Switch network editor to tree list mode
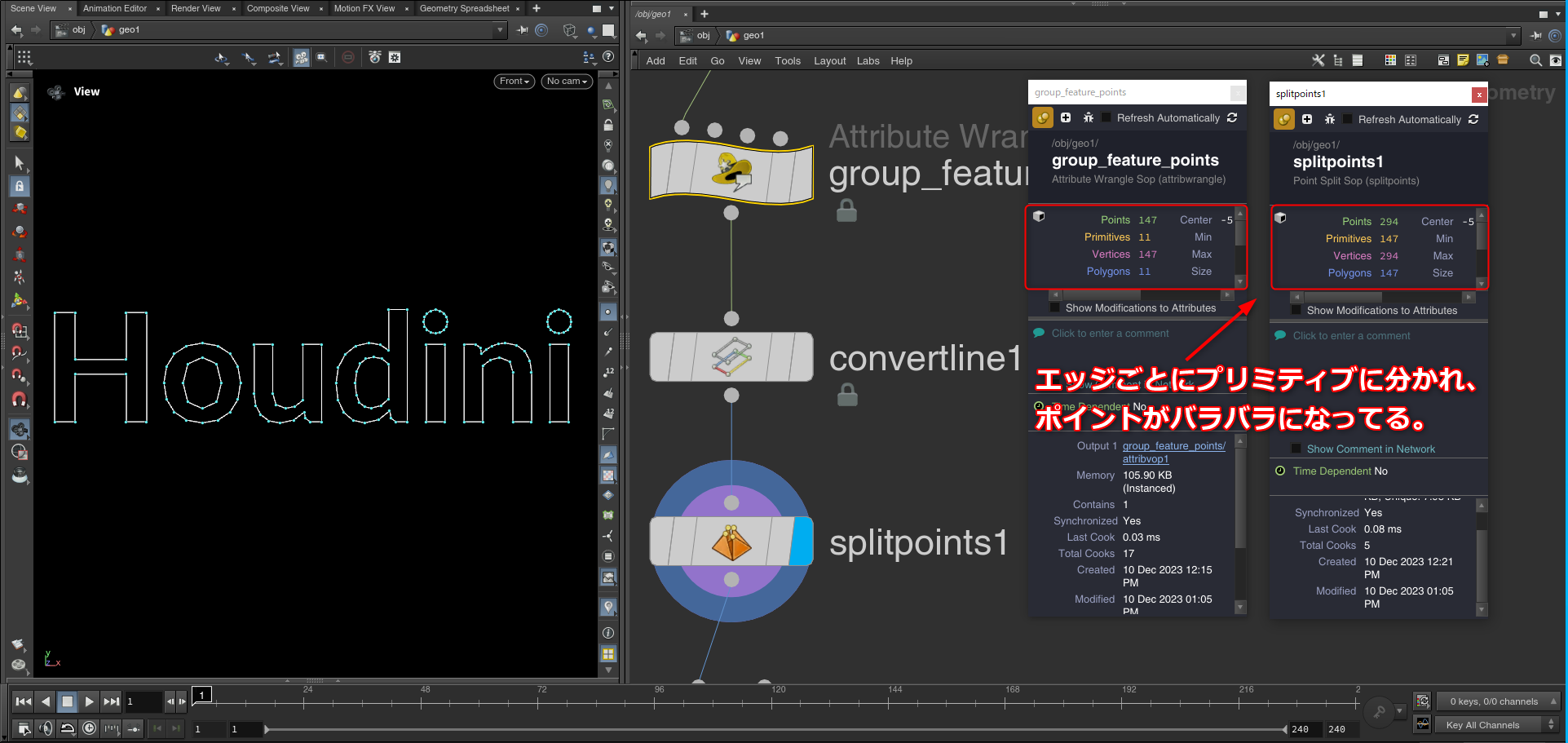Viewport: 1568px width, 743px height. point(1338,60)
